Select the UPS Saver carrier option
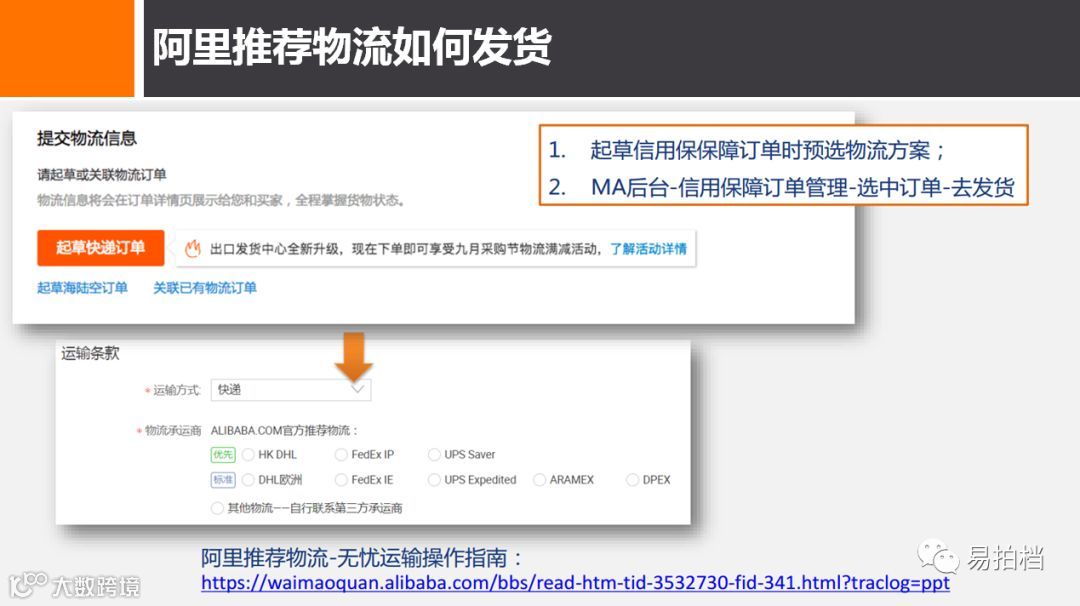Image resolution: width=1080 pixels, height=606 pixels. [x=434, y=454]
